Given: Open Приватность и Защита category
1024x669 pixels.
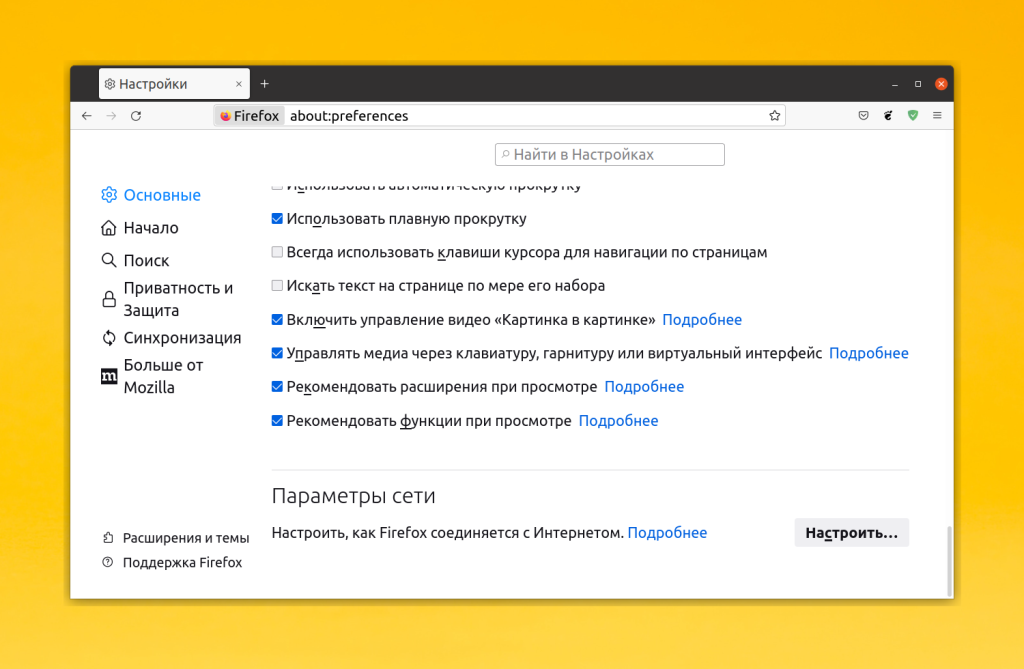Looking at the screenshot, I should [167, 299].
